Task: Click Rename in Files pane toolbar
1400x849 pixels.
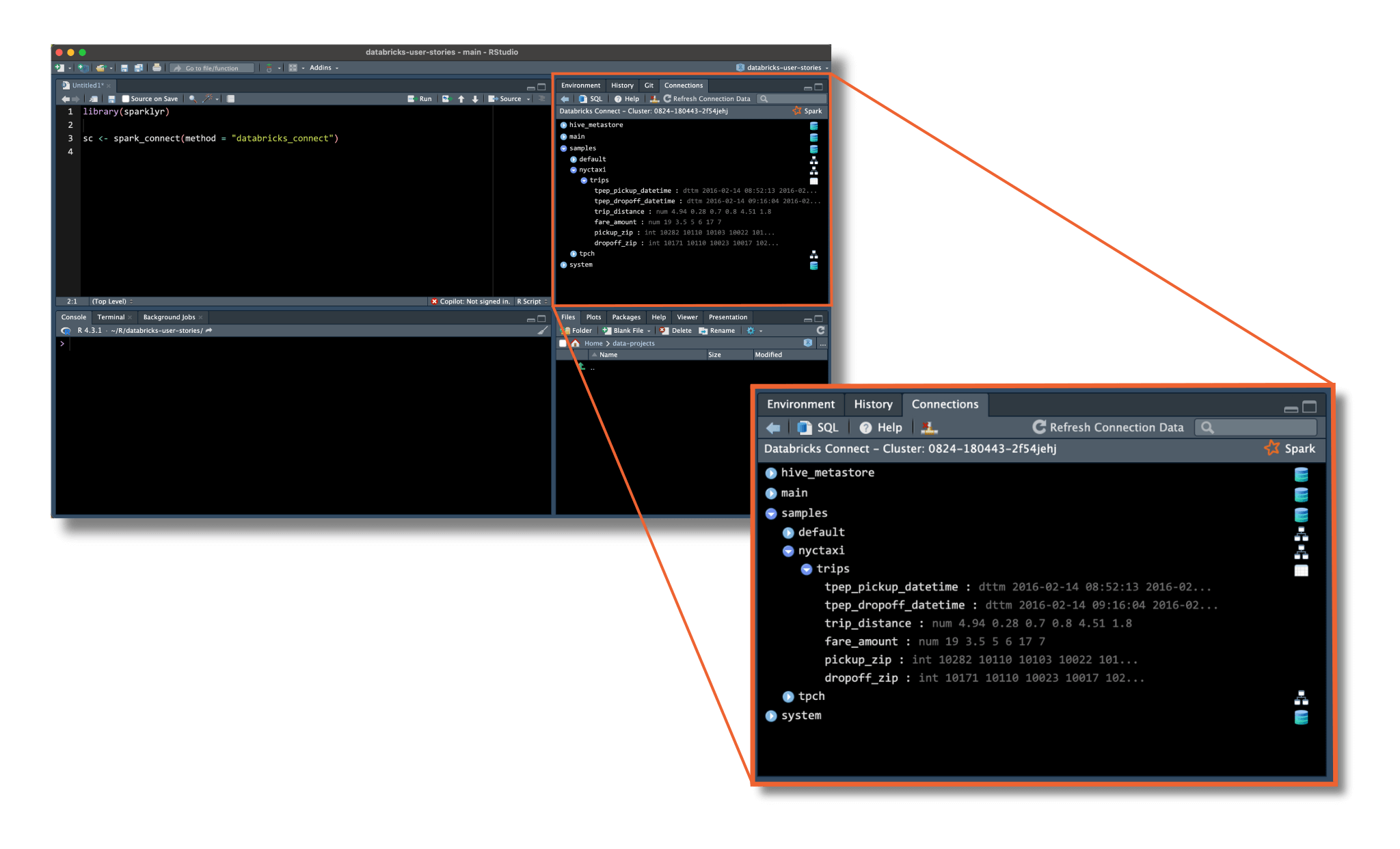Action: point(716,331)
